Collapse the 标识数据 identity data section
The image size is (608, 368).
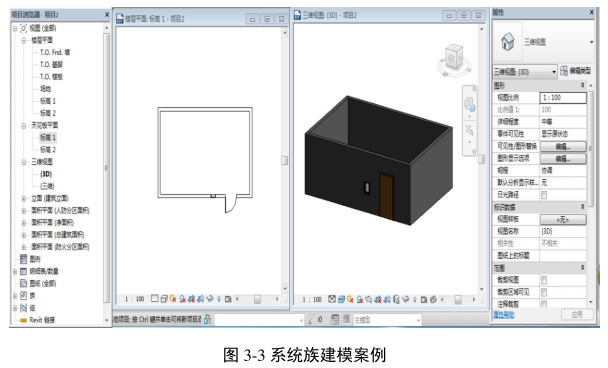pos(582,207)
